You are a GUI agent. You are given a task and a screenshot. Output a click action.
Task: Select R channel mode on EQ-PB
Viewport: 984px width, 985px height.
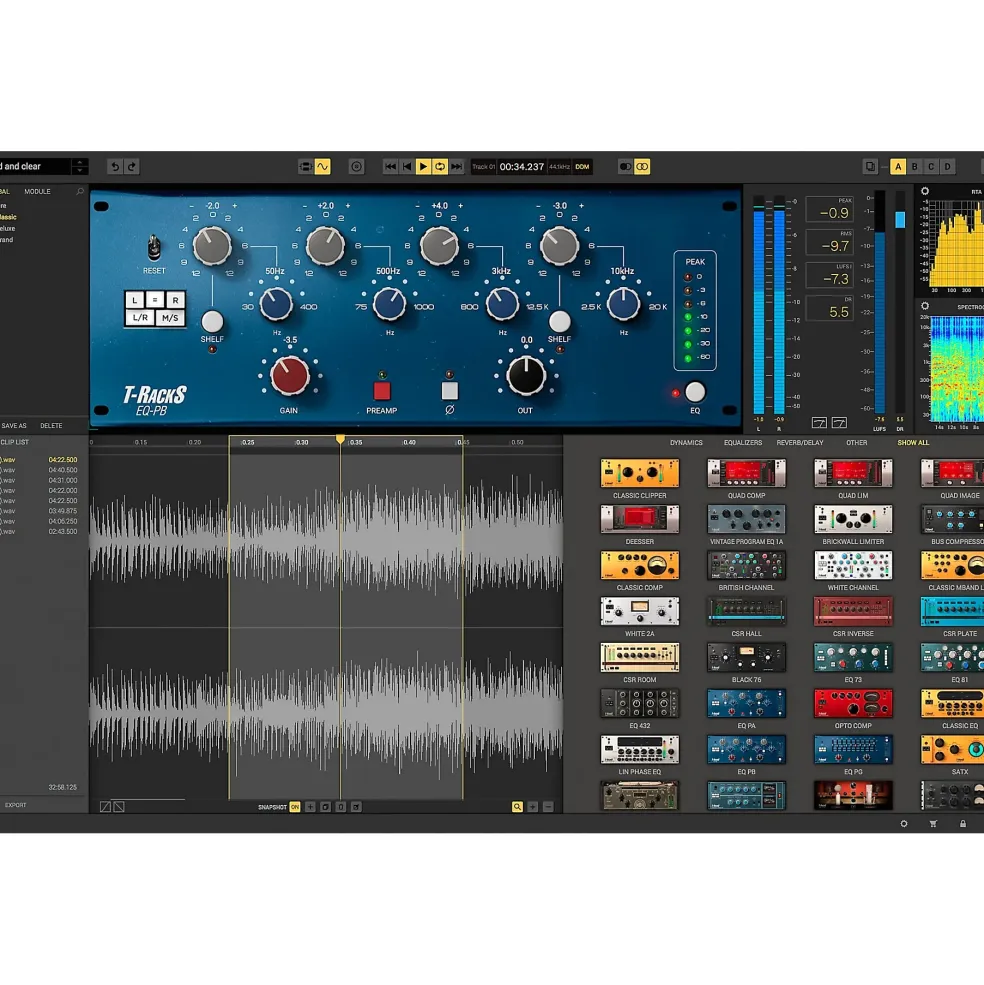pyautogui.click(x=175, y=300)
